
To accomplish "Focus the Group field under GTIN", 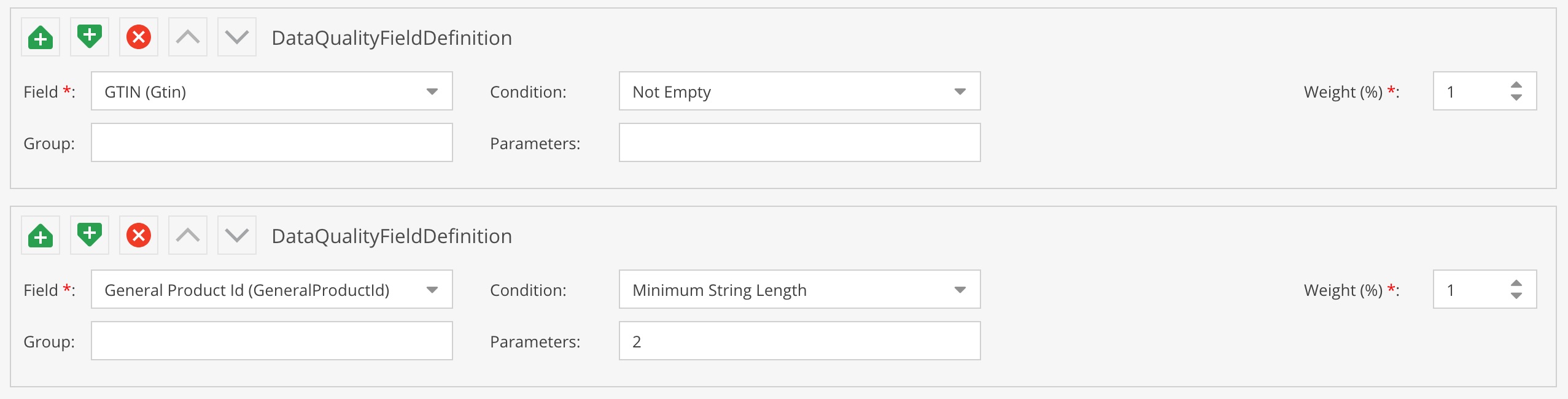I will click(272, 143).
